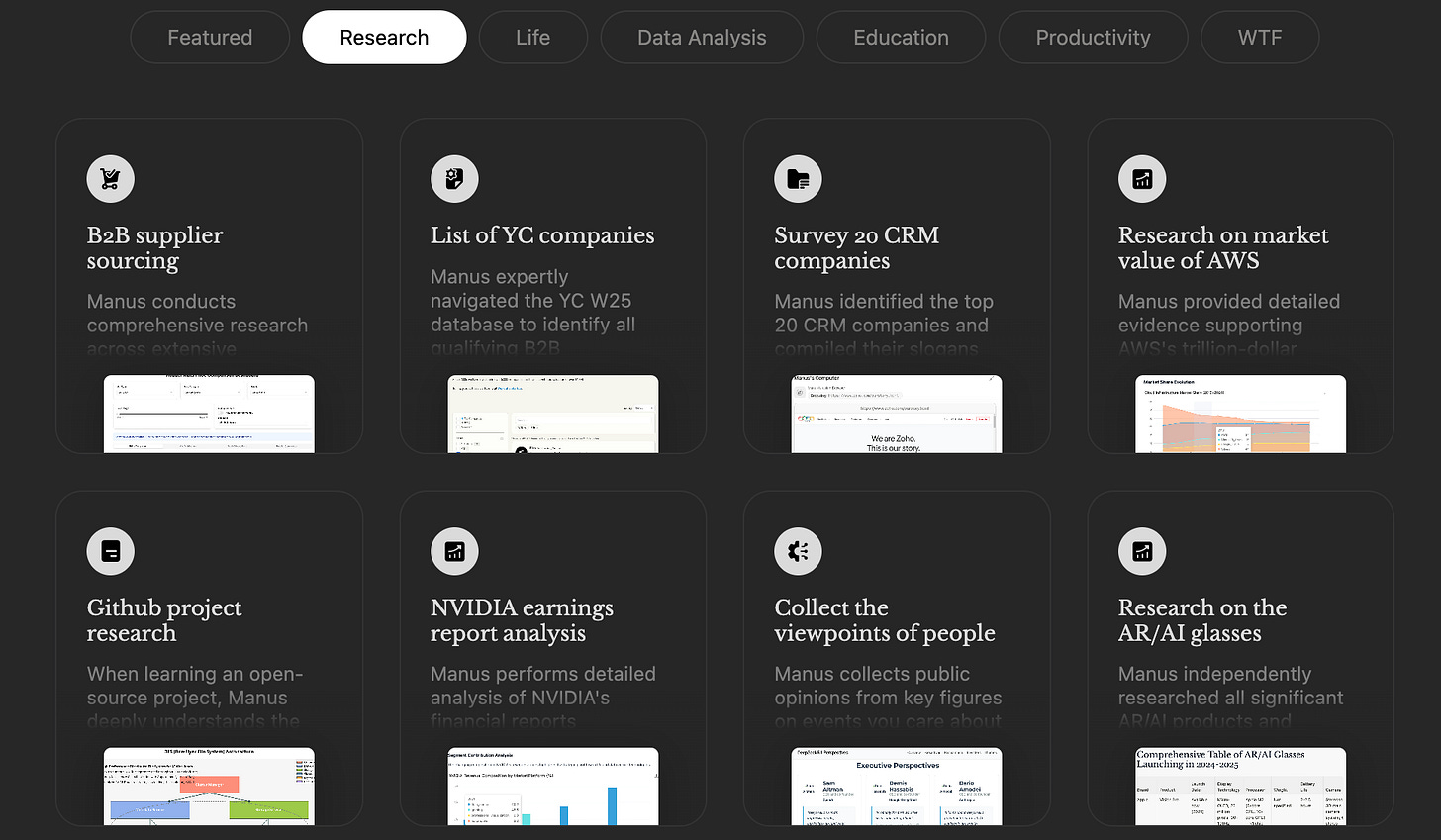Click the text 'Manus collects public opinions from key figures'
The width and height of the screenshot is (1441, 840).
[x=888, y=686]
